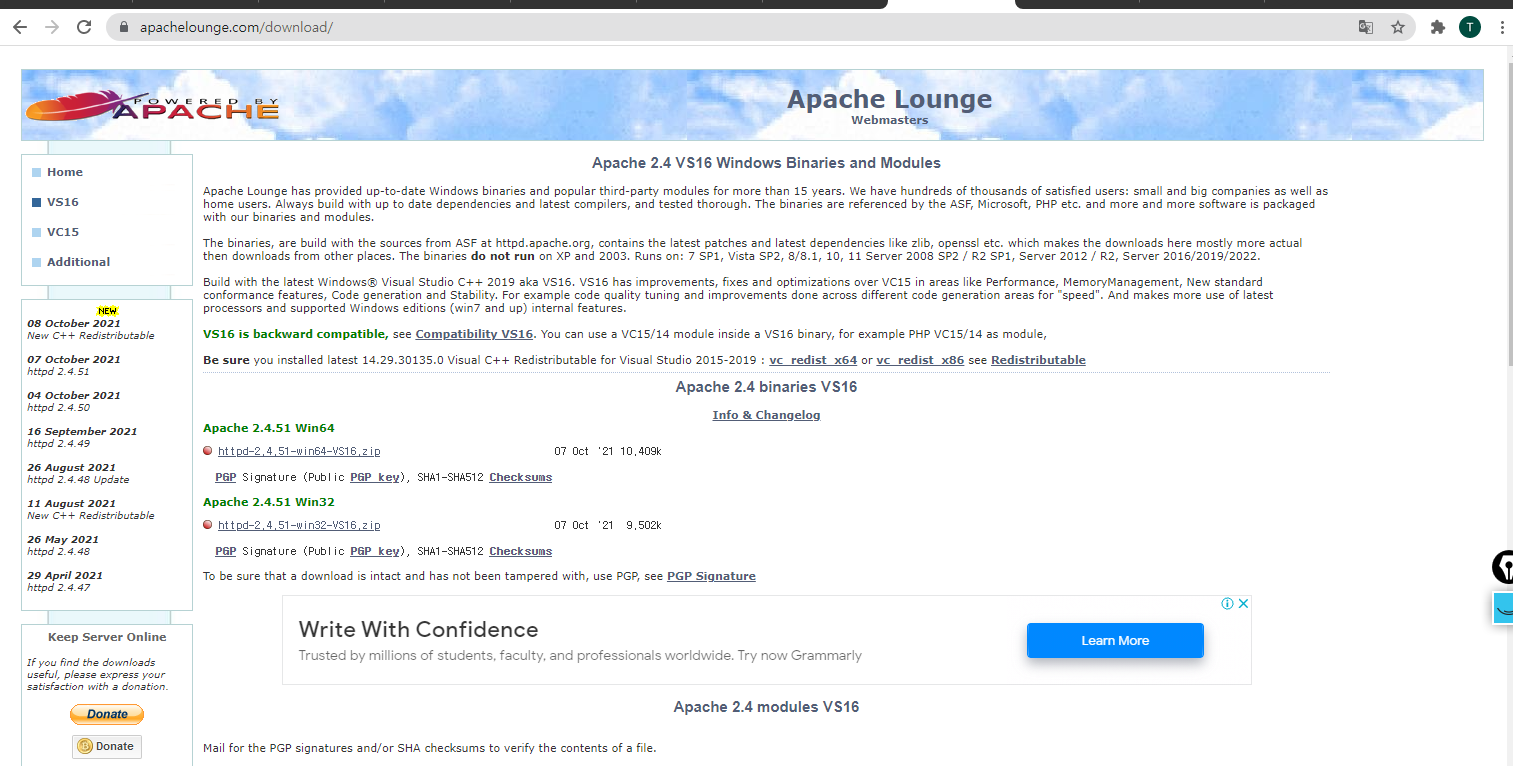This screenshot has width=1513, height=766.
Task: Click the Apache Lounge title heading
Action: coord(889,99)
